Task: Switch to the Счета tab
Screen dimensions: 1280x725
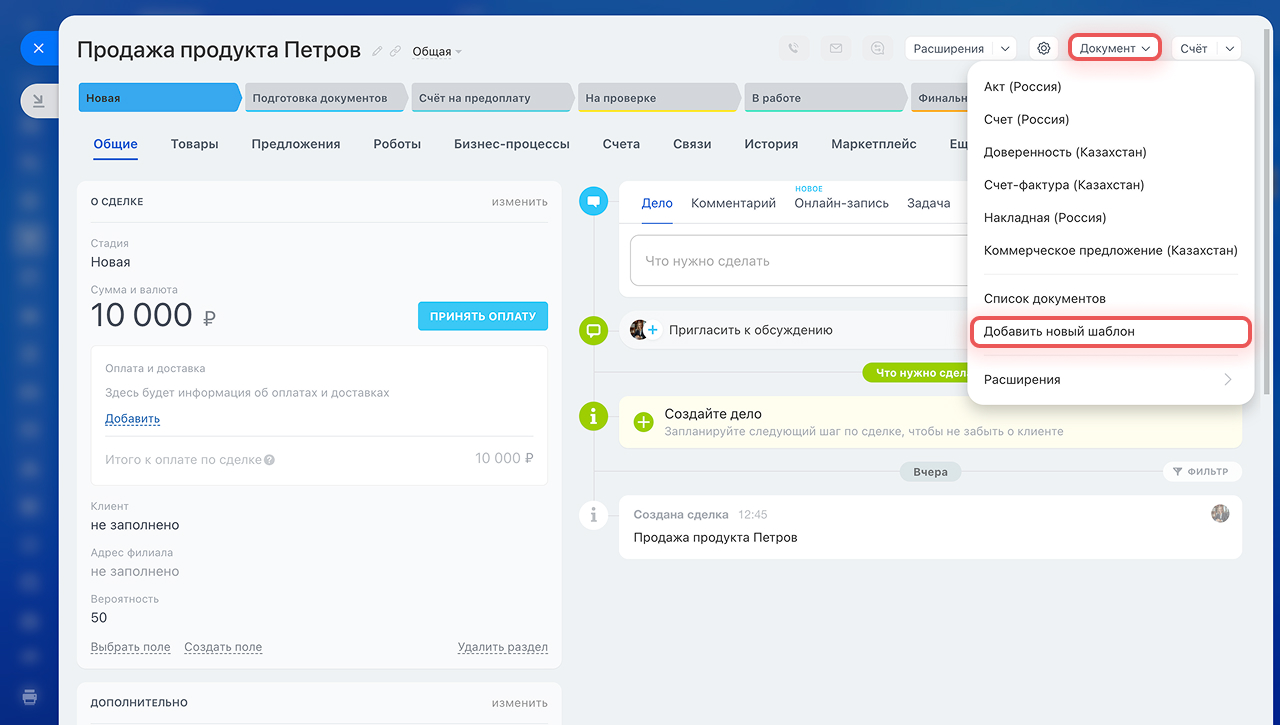Action: pyautogui.click(x=621, y=144)
